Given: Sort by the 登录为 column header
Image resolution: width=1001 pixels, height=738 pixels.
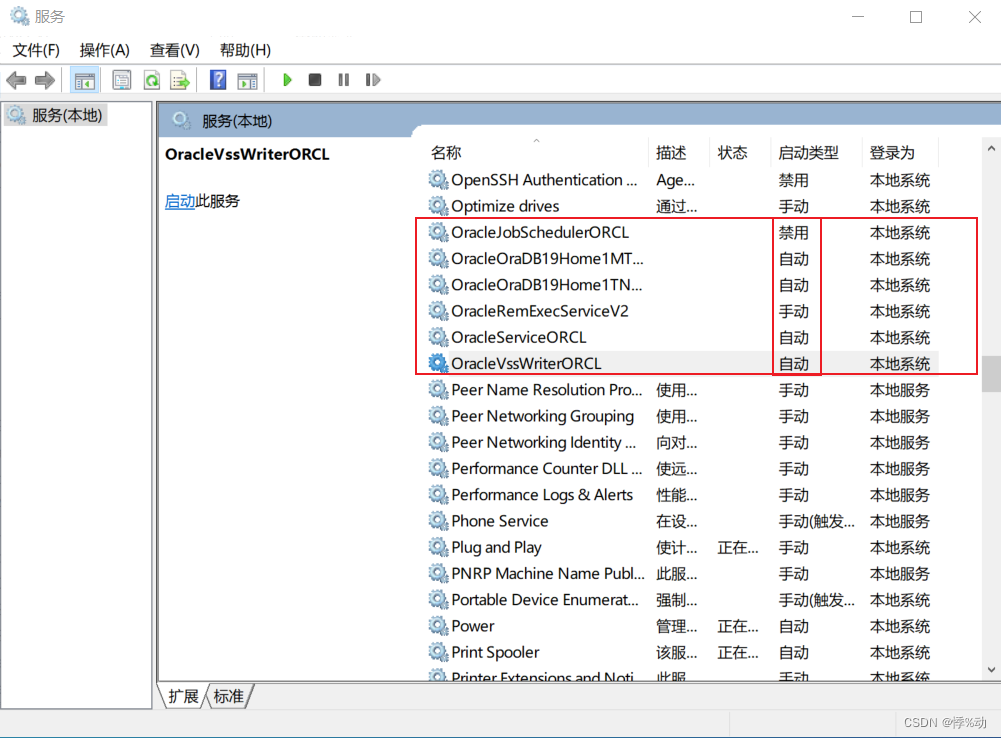Looking at the screenshot, I should (892, 153).
